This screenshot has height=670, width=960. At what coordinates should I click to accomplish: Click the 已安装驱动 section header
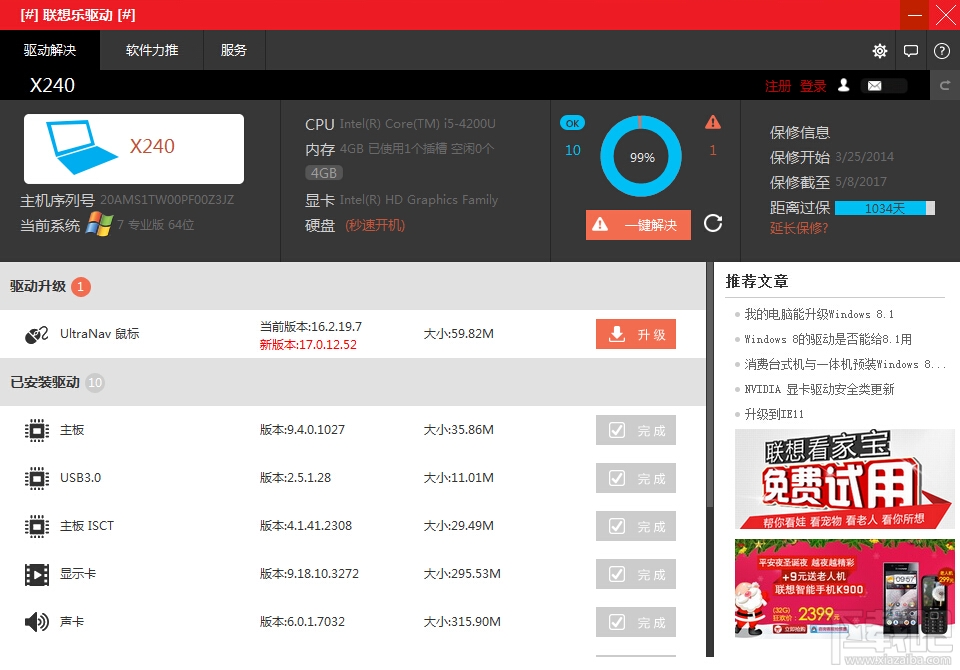coord(353,382)
